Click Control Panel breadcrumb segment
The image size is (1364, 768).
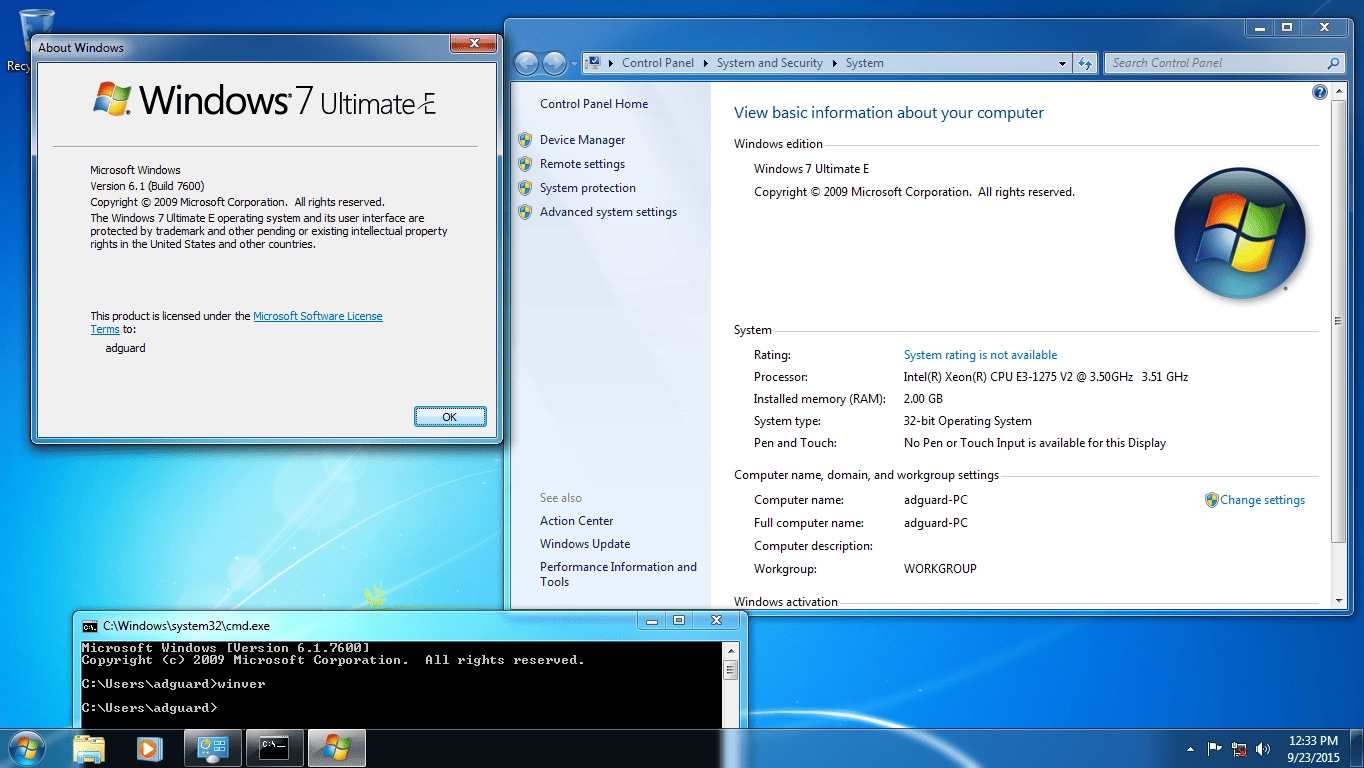coord(657,63)
